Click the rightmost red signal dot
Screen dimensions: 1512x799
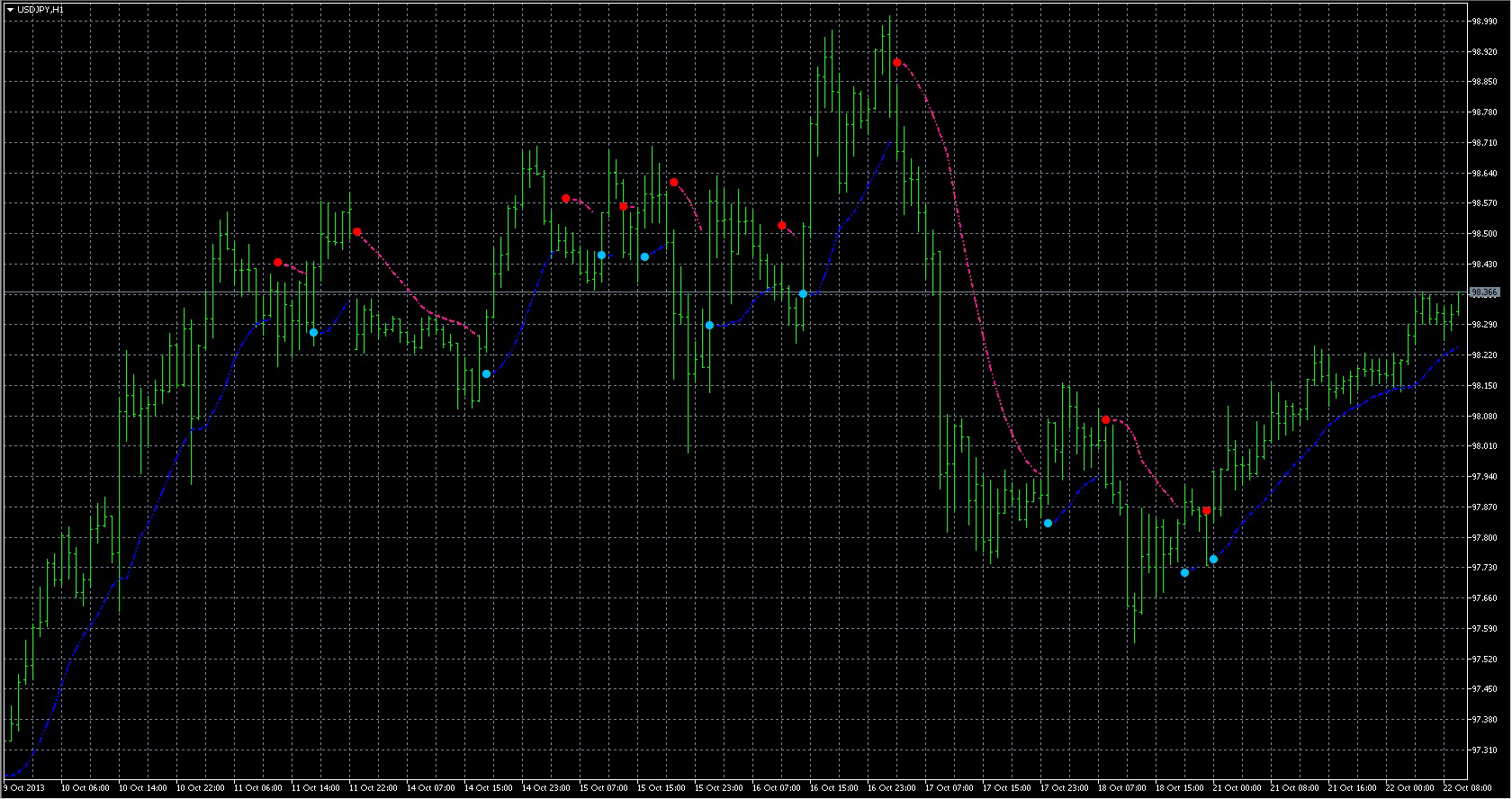click(1206, 511)
